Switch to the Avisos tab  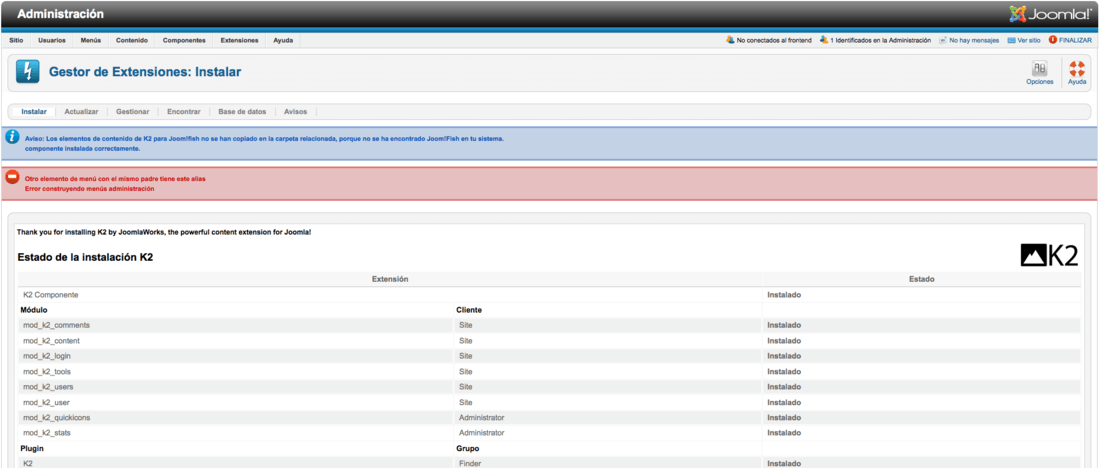295,112
